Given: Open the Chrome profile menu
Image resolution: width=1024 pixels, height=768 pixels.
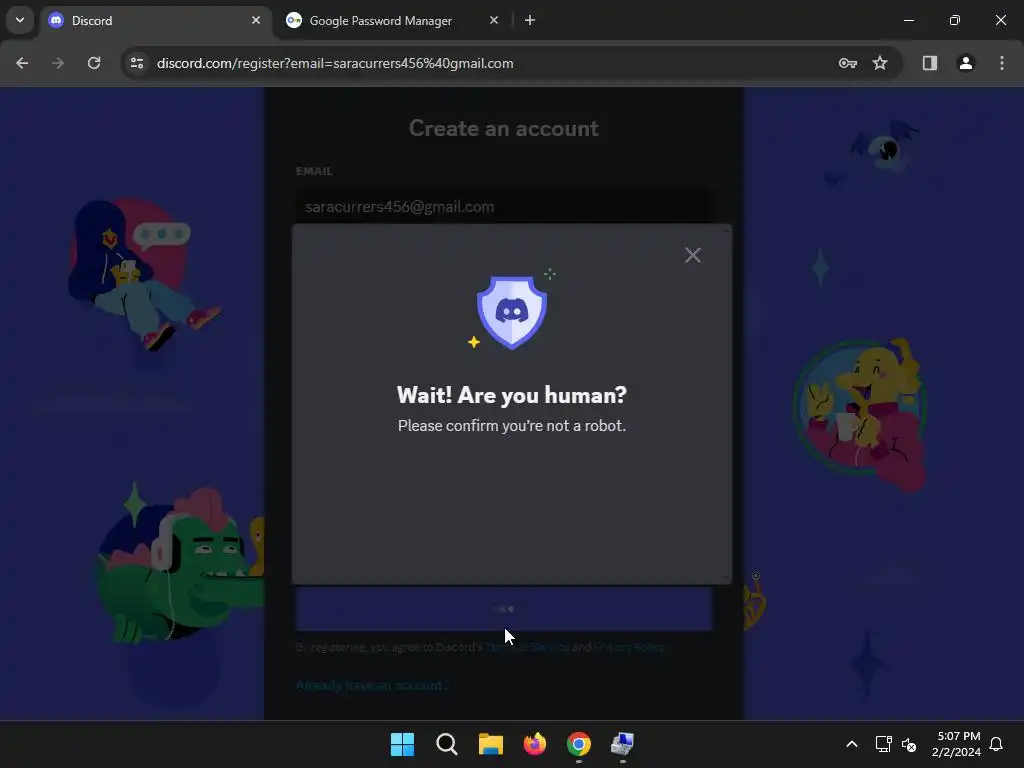Looking at the screenshot, I should [x=966, y=63].
